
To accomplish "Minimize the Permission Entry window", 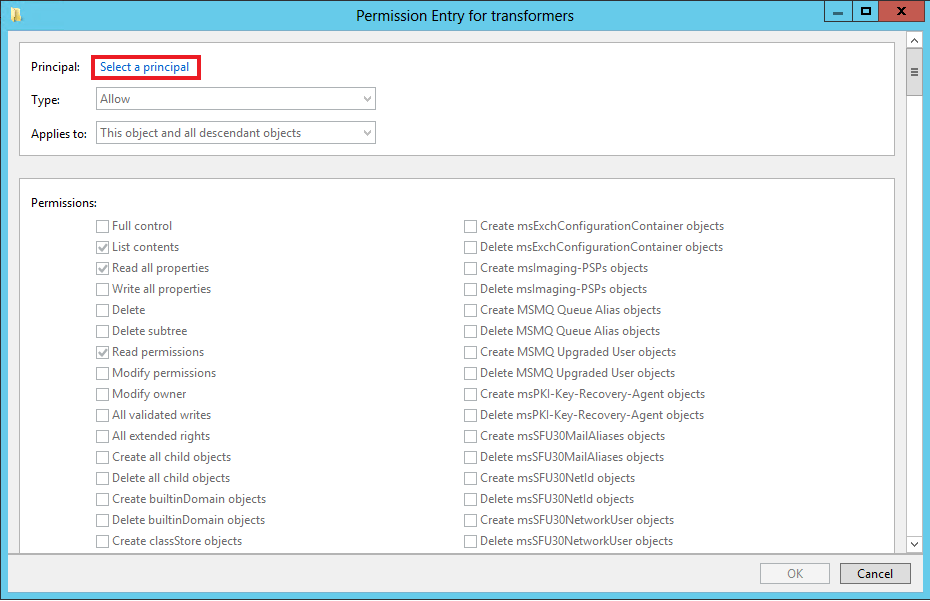I will click(838, 12).
